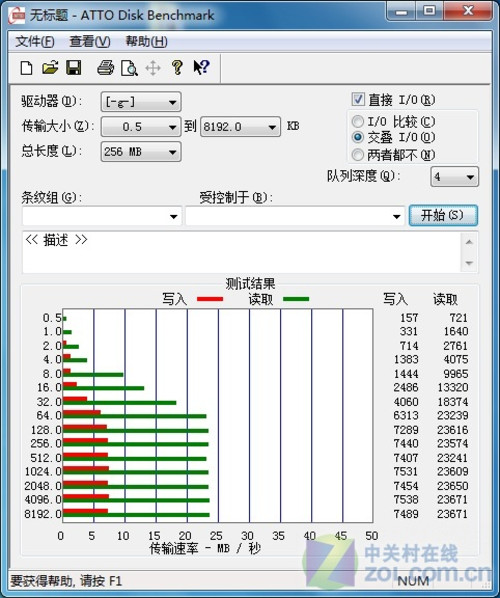
Task: Click write value 157
Action: coord(409,318)
